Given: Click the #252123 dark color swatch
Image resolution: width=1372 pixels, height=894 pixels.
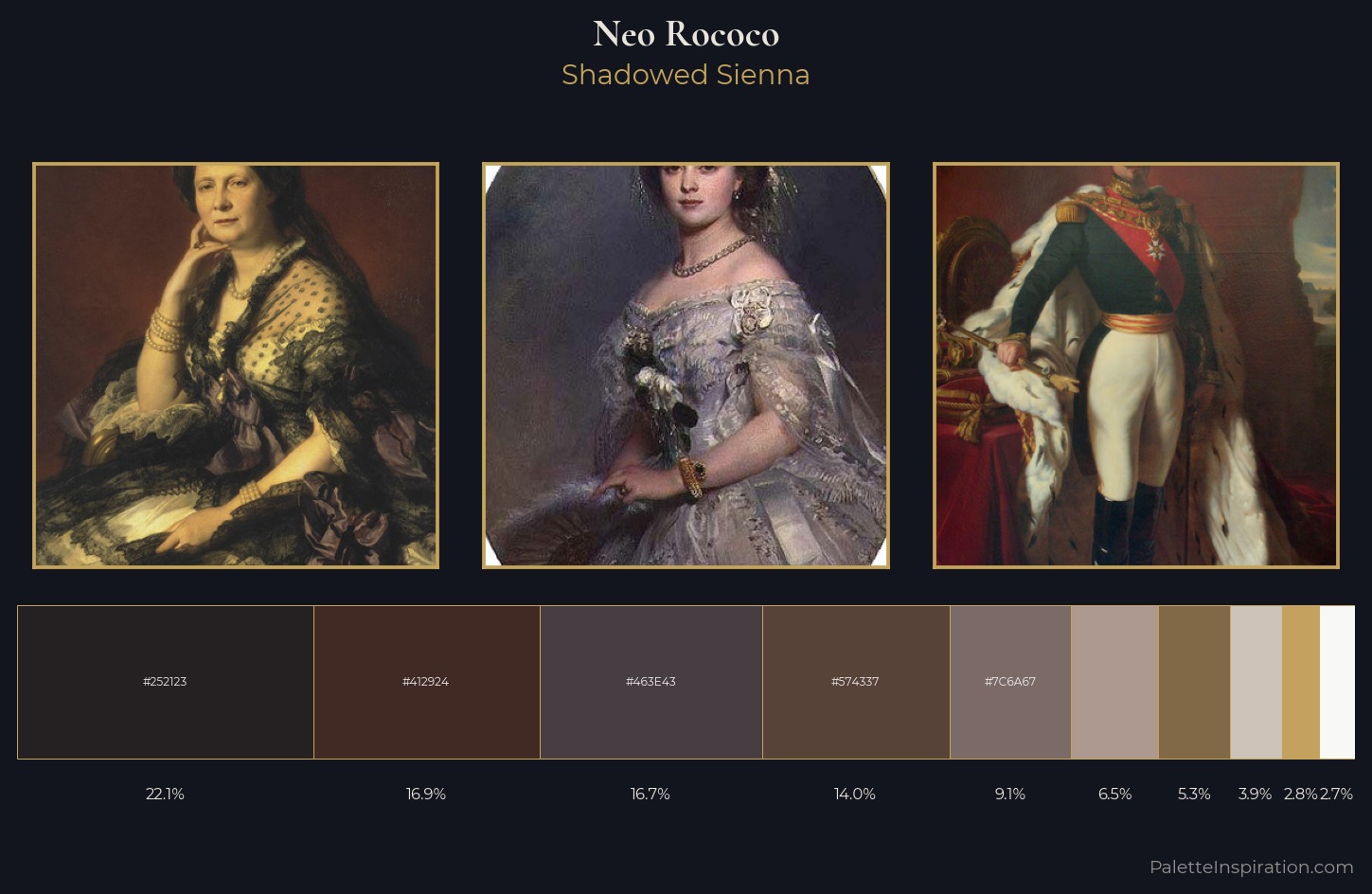Looking at the screenshot, I should pyautogui.click(x=166, y=682).
